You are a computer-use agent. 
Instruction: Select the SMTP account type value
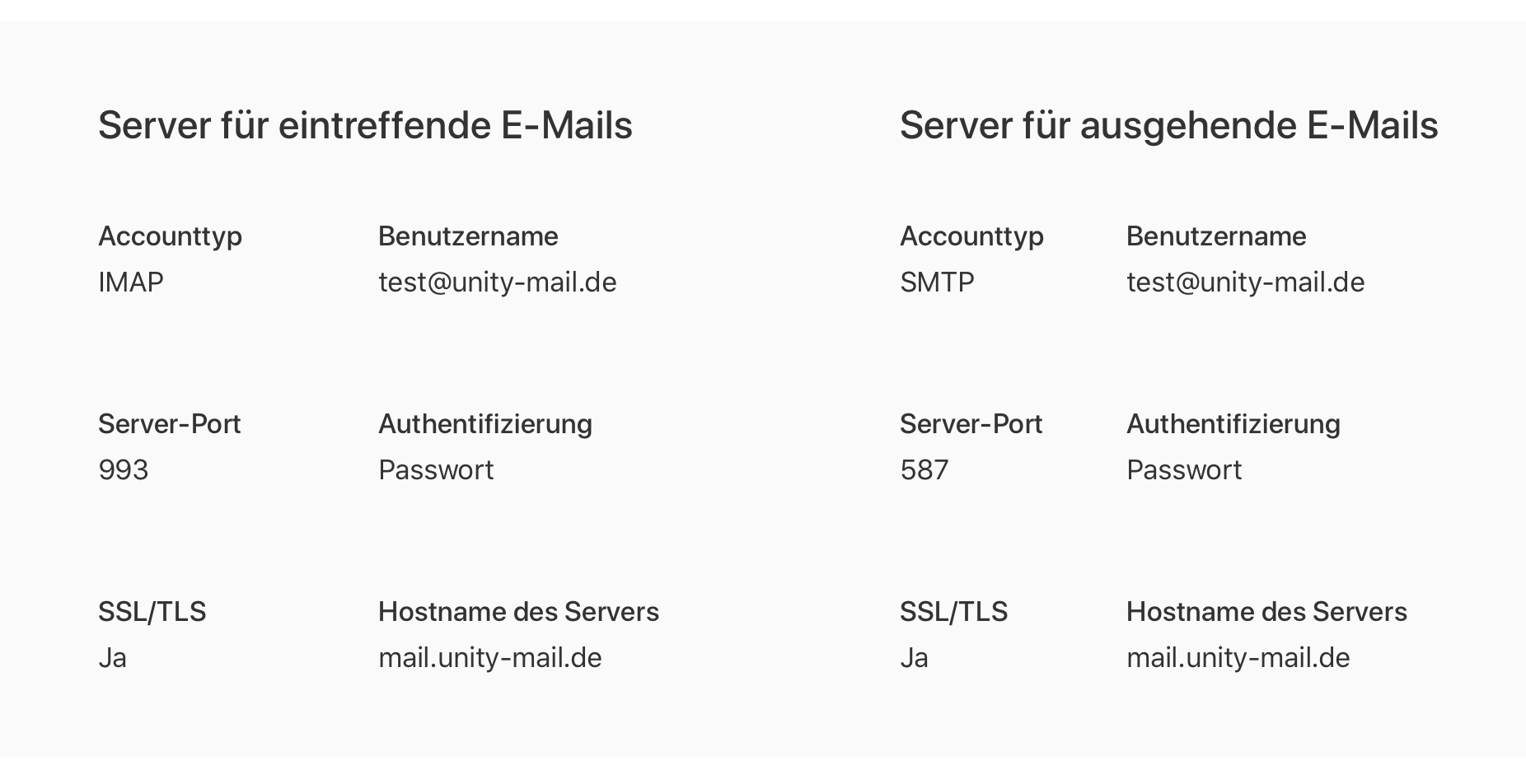click(937, 282)
